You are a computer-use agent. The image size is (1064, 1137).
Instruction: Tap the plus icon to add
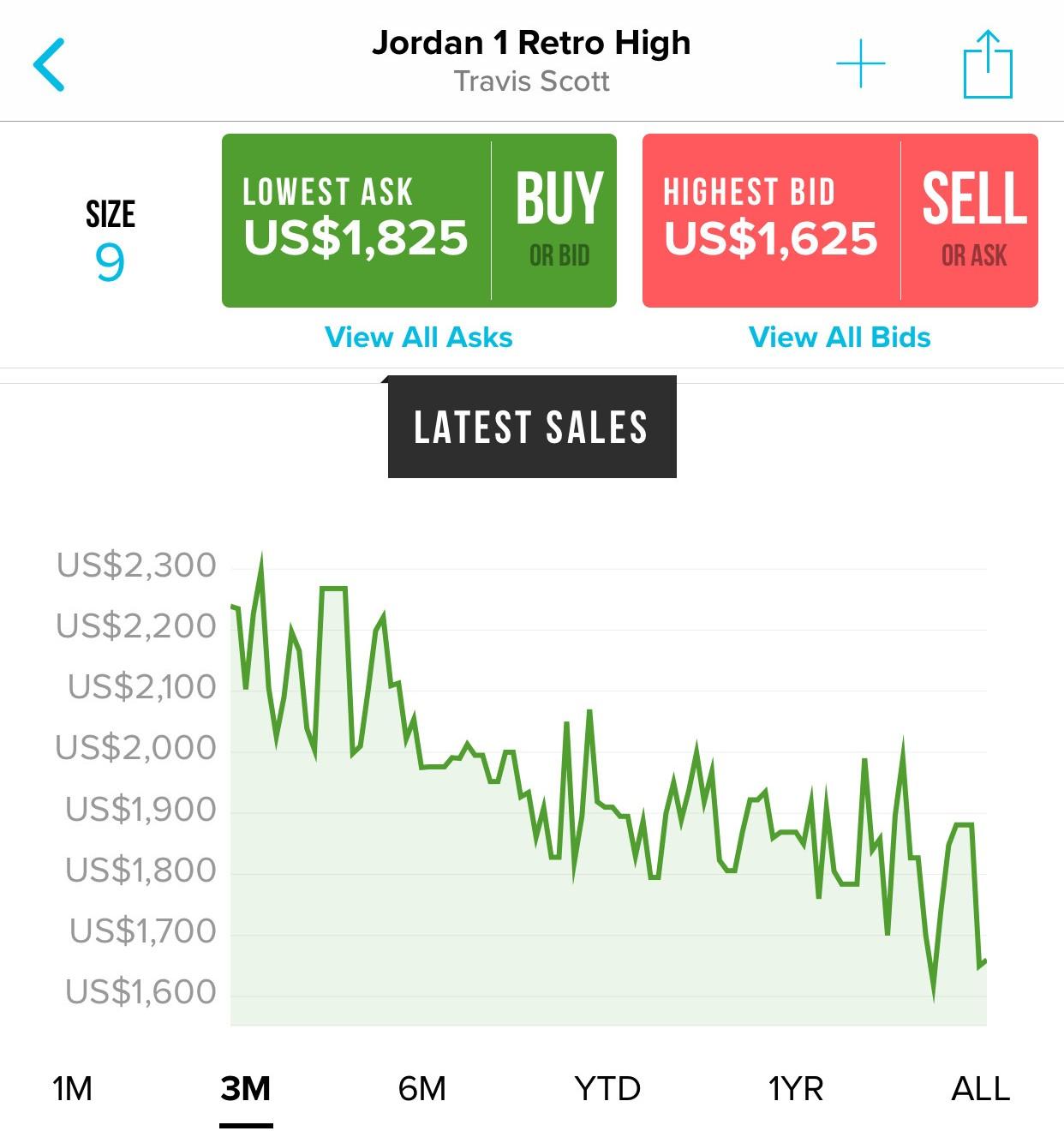click(860, 64)
